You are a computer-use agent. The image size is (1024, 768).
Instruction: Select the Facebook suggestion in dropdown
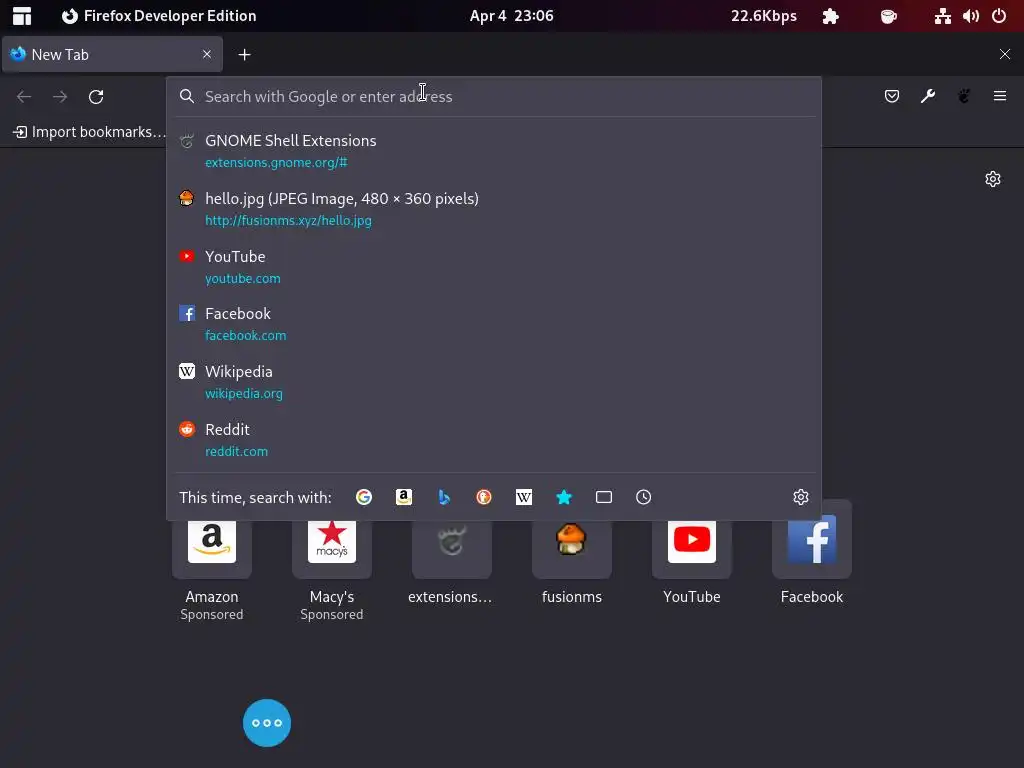494,324
